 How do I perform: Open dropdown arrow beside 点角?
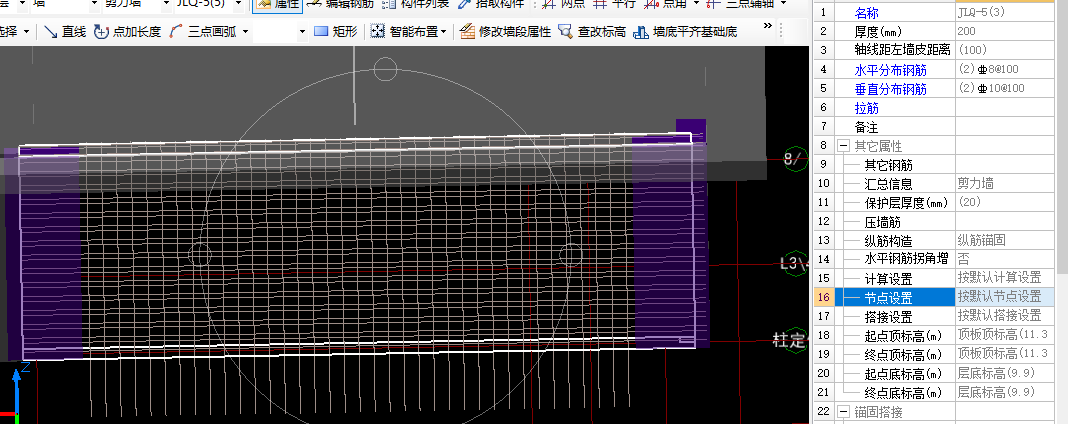point(695,4)
